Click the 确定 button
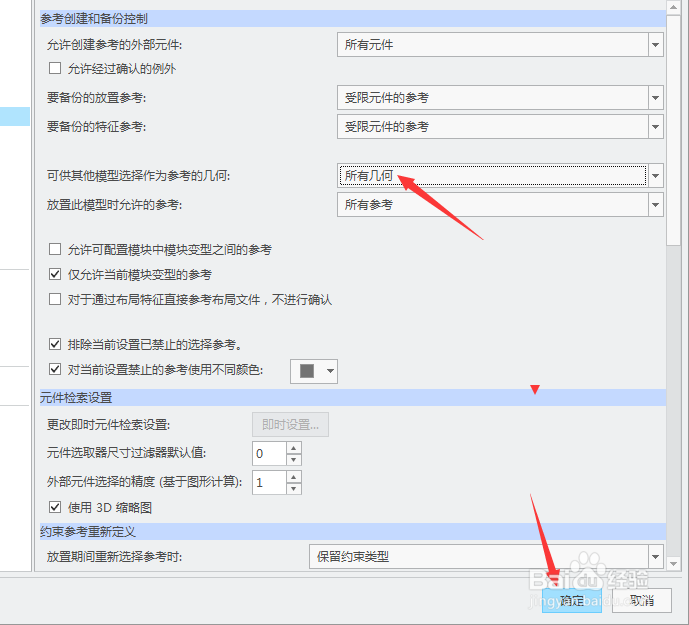The width and height of the screenshot is (689, 625). (x=572, y=600)
